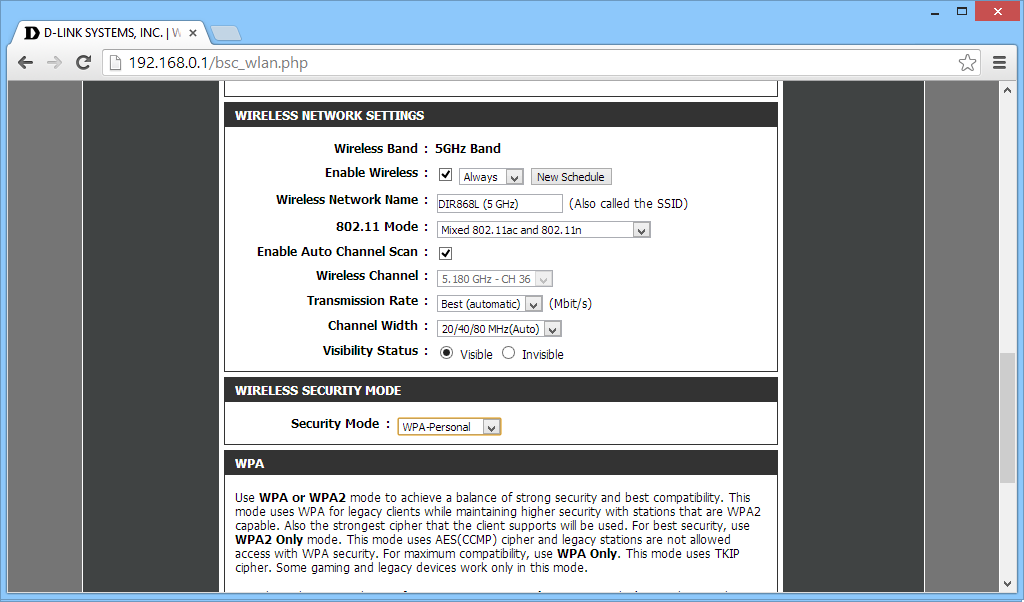Bookmark this page with the star icon

click(x=967, y=63)
